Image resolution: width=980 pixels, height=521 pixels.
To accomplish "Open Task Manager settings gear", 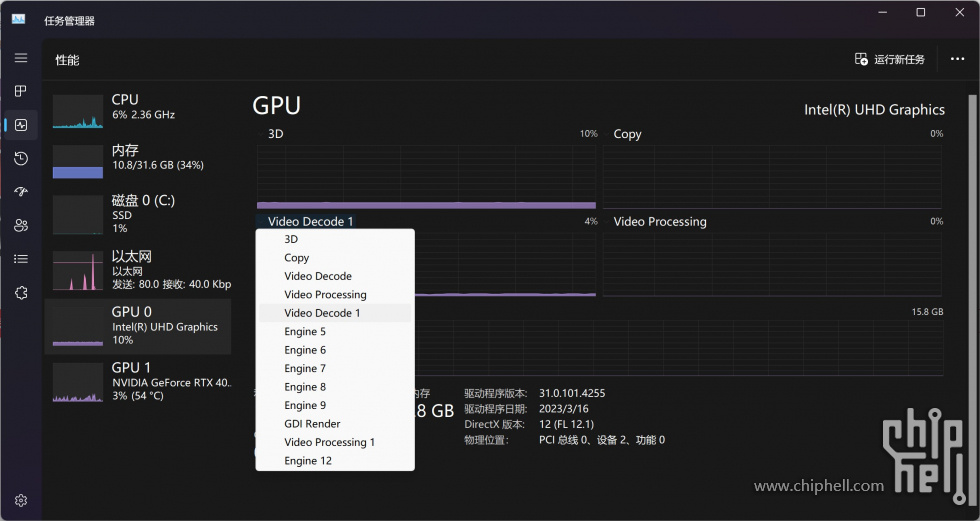I will tap(21, 500).
